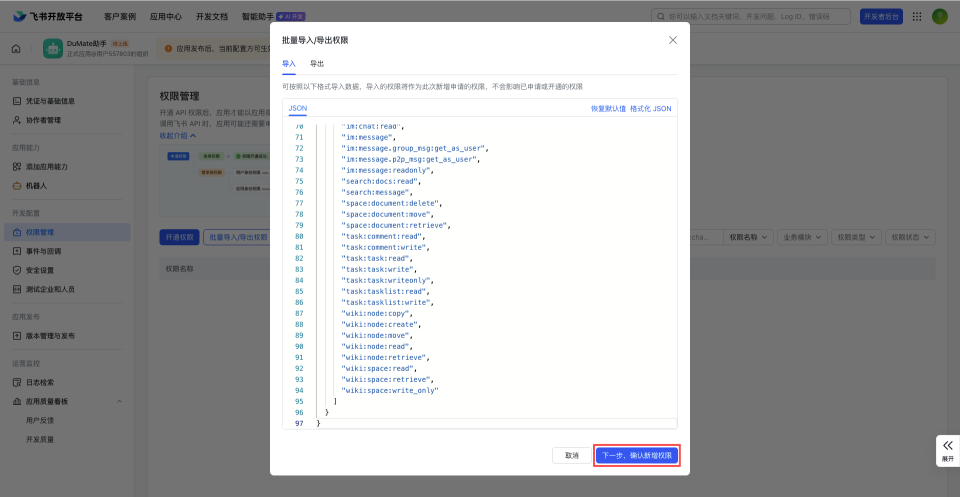This screenshot has width=960, height=497.
Task: Open 安全设置 in the sidebar
Action: tap(40, 270)
